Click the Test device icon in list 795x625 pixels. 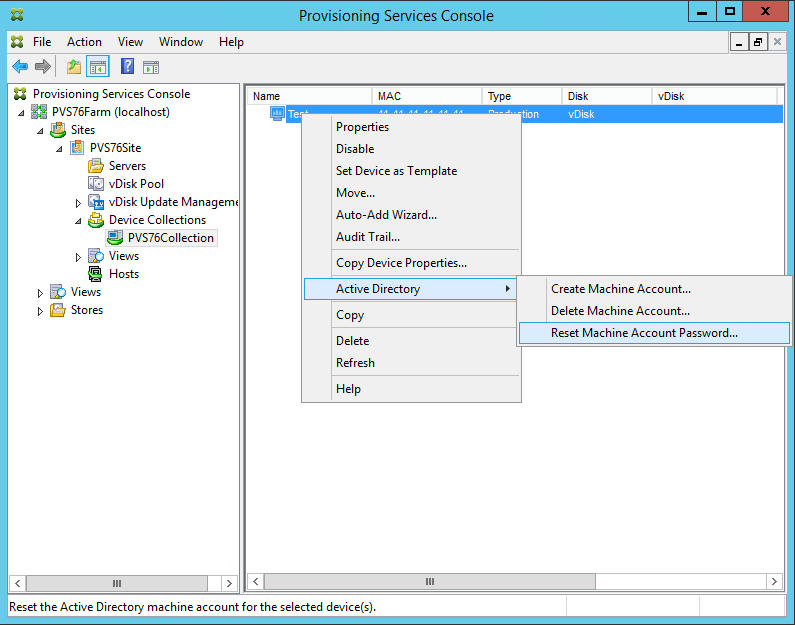277,114
